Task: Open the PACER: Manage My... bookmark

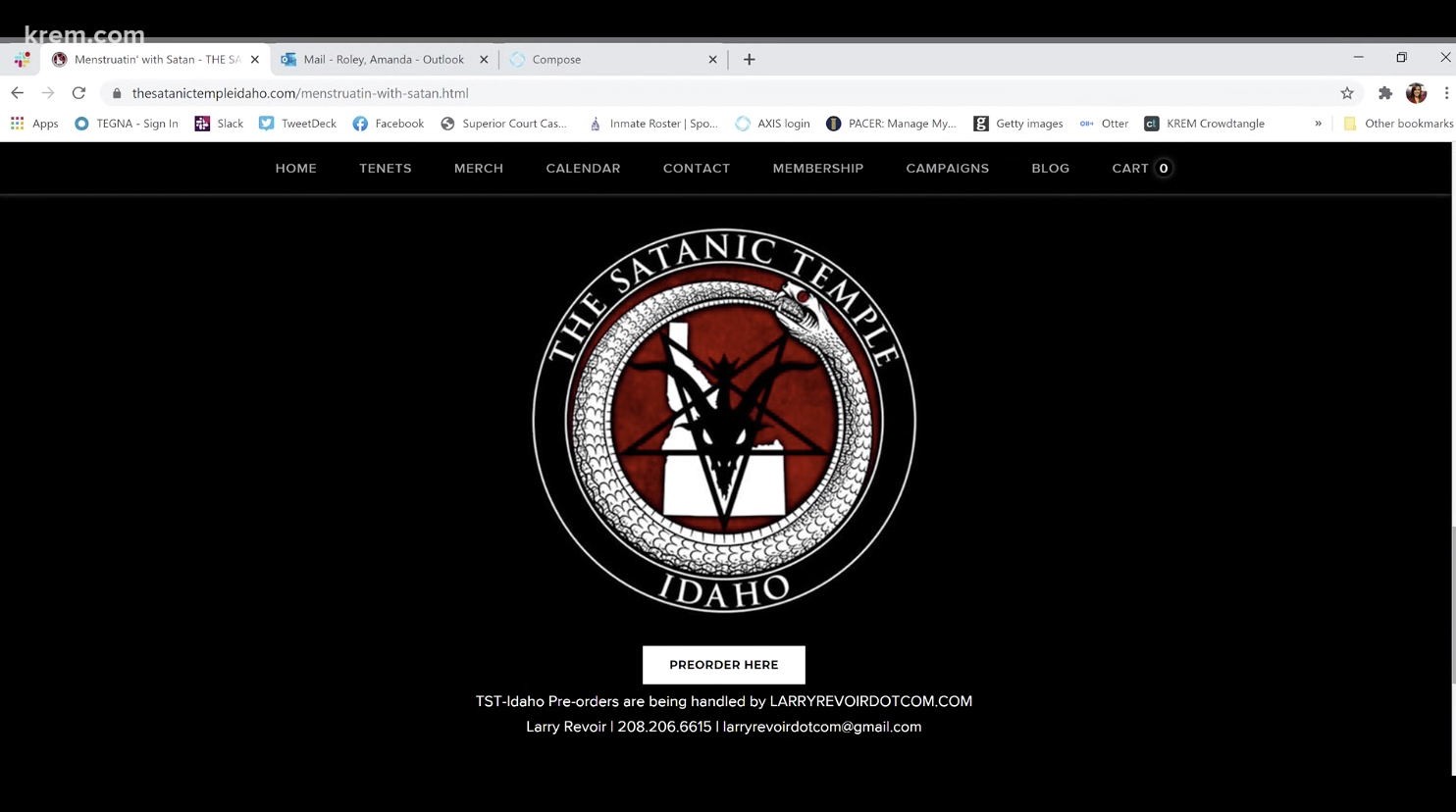Action: 891,124
